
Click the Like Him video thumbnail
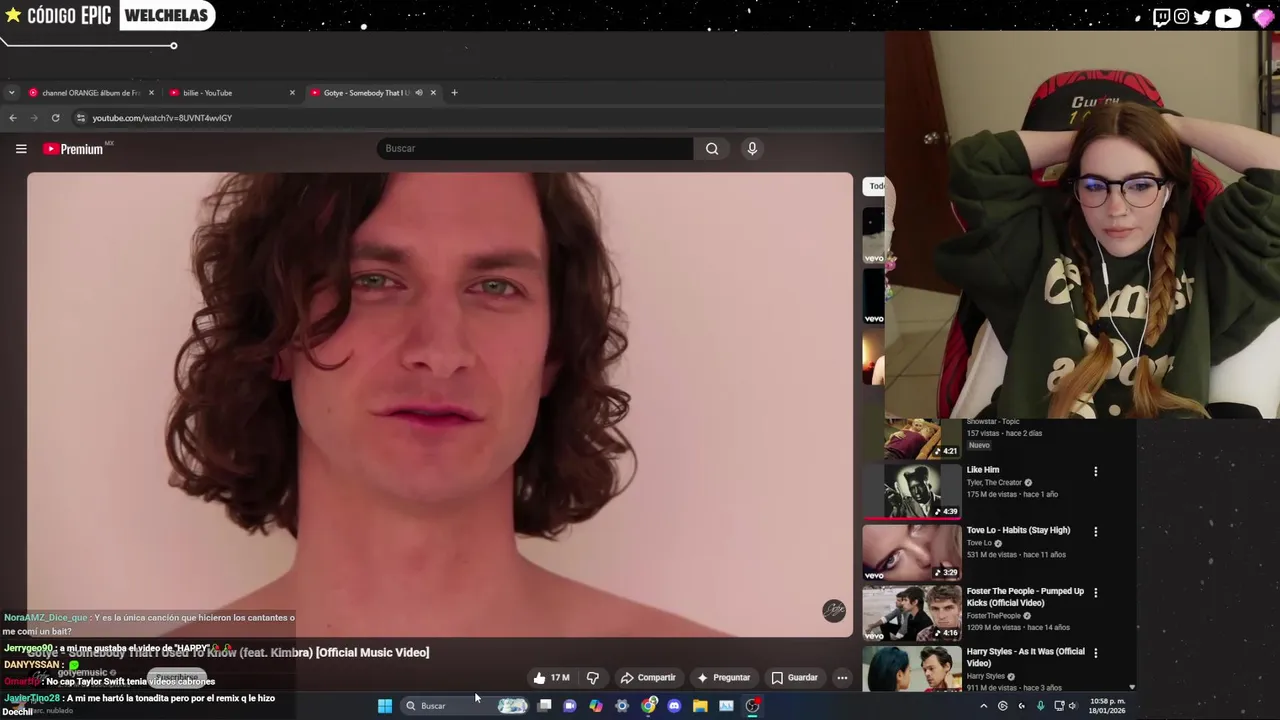click(912, 491)
